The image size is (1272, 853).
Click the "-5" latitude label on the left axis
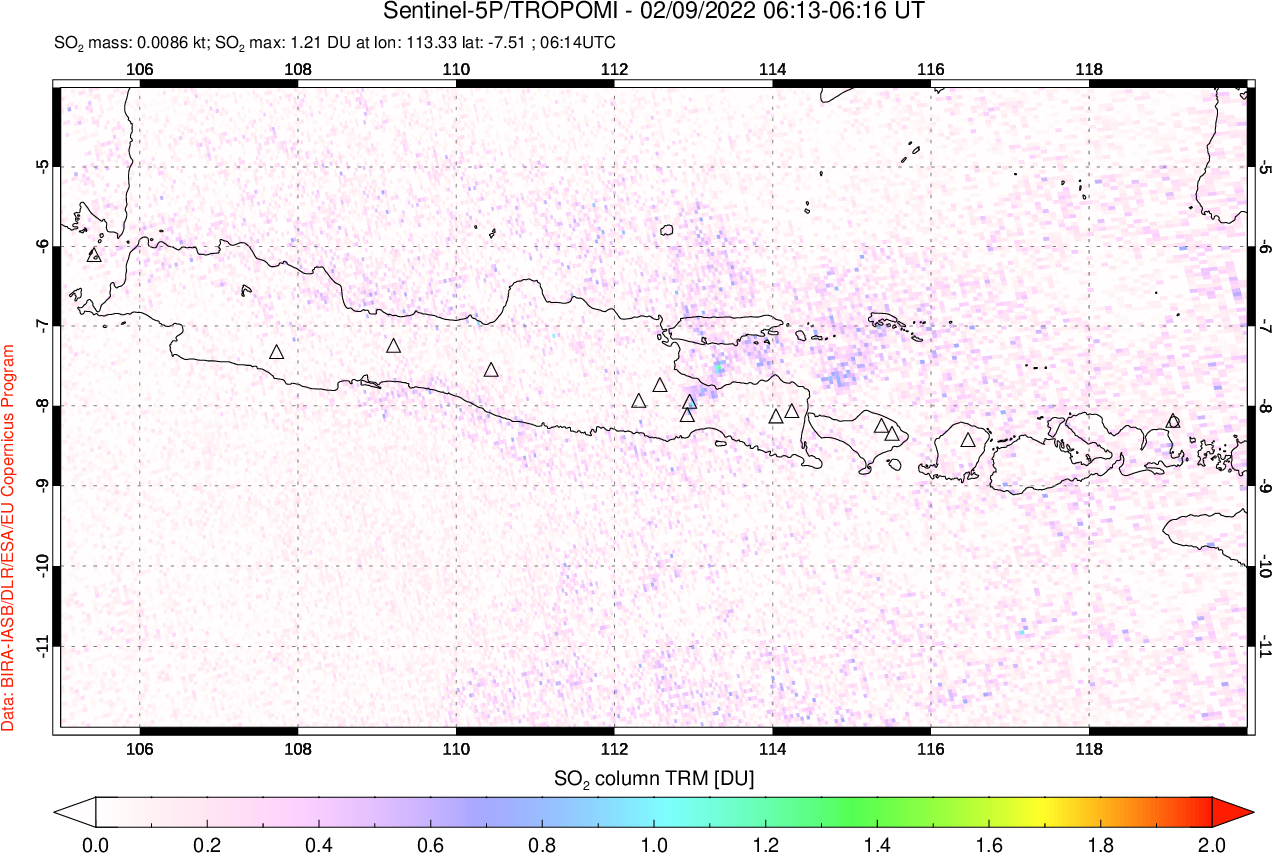tap(43, 165)
